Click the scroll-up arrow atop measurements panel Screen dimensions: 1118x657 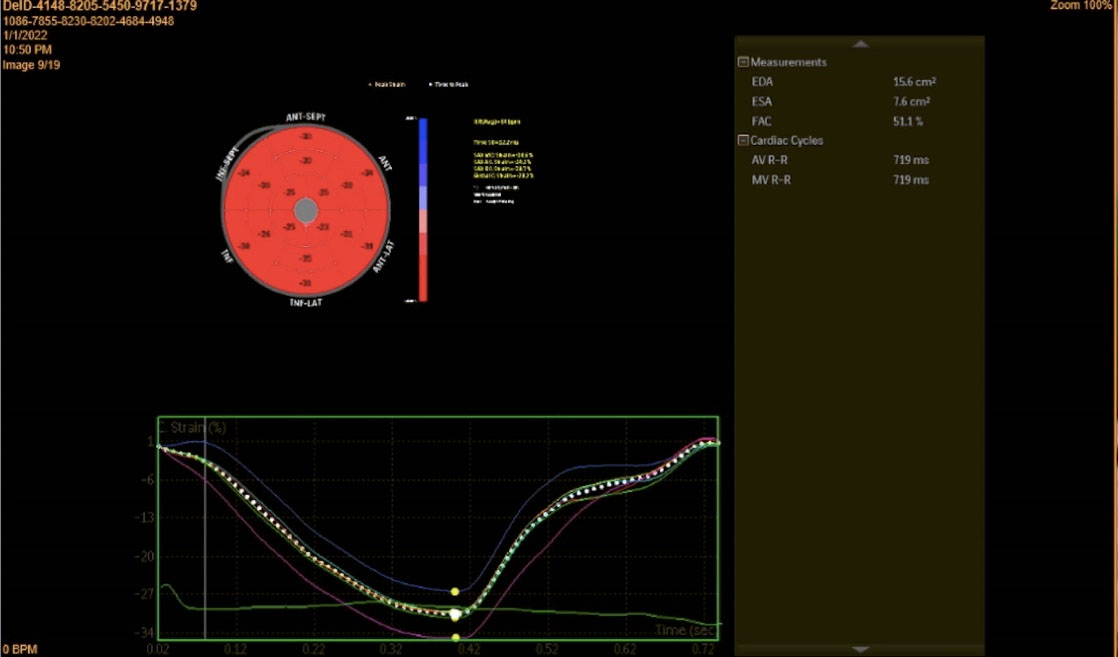(860, 44)
